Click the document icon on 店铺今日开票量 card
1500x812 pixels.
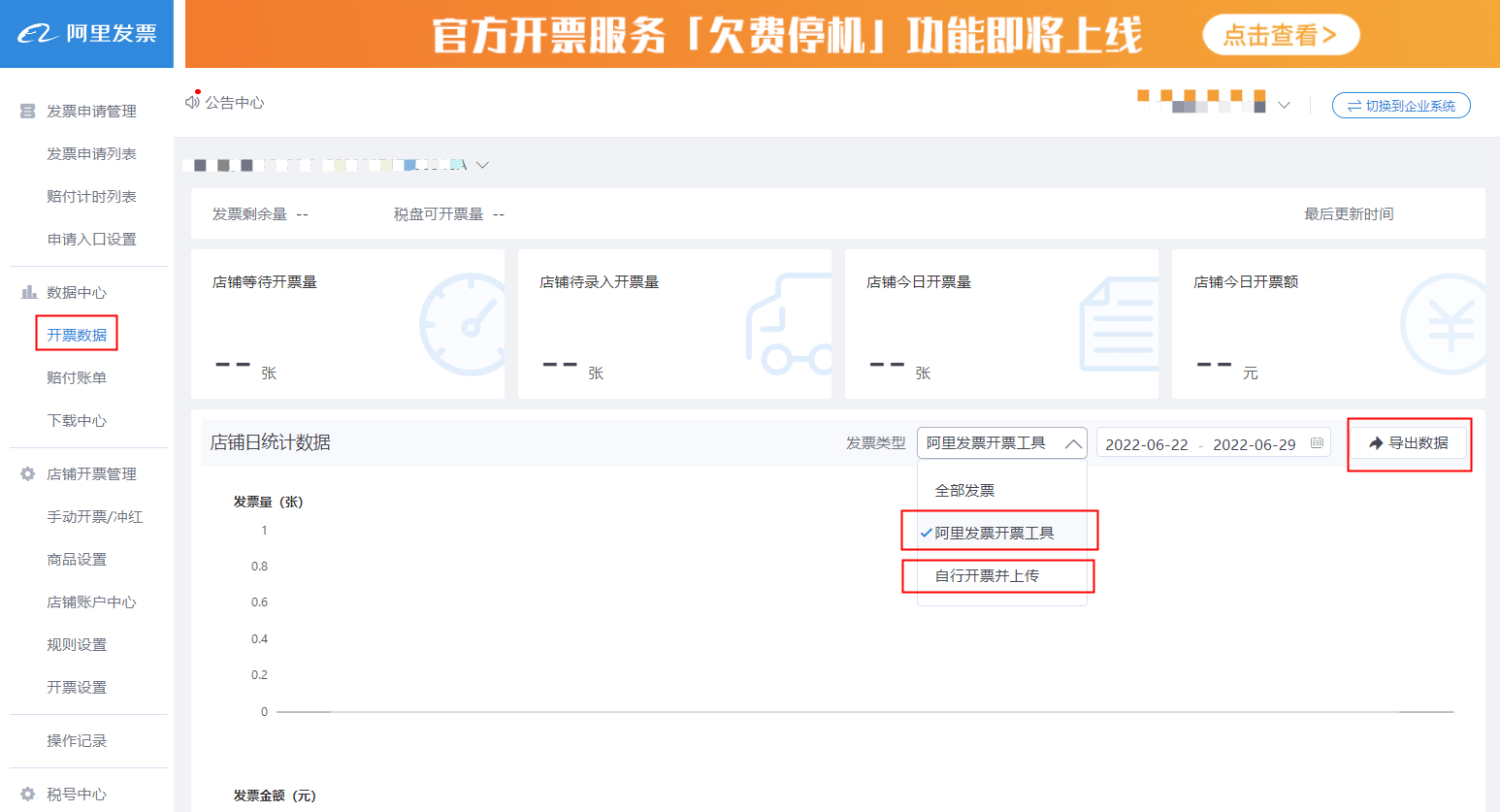pos(1119,325)
